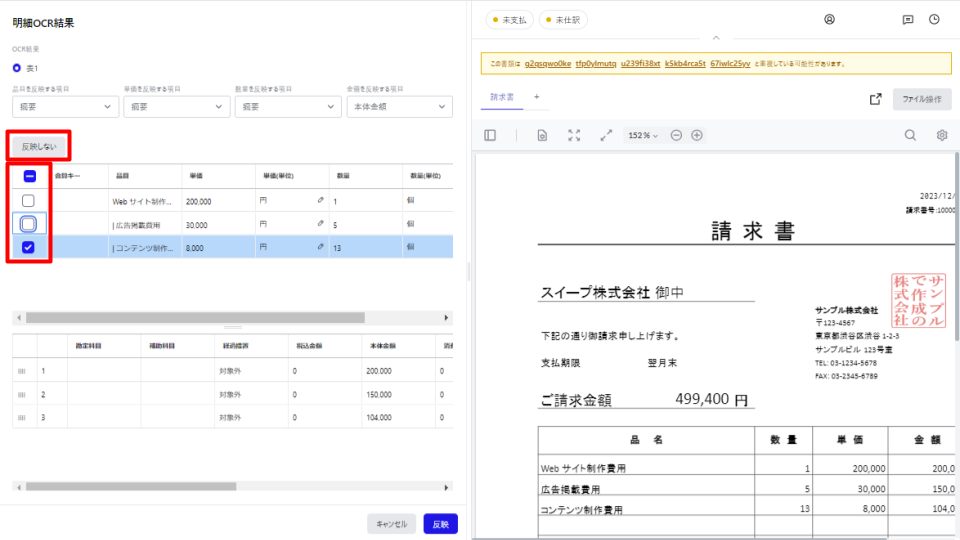Zoom in with the plus circle icon

[x=697, y=135]
